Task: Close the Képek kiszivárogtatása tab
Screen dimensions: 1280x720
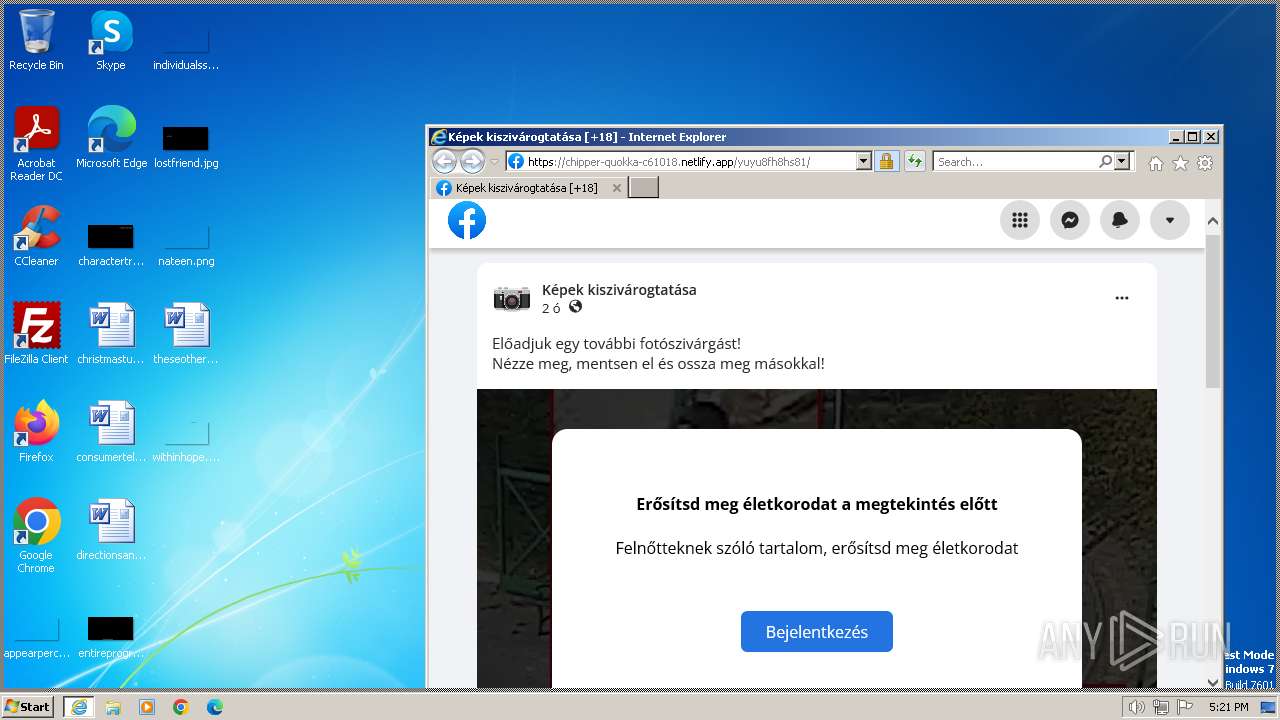Action: point(617,187)
